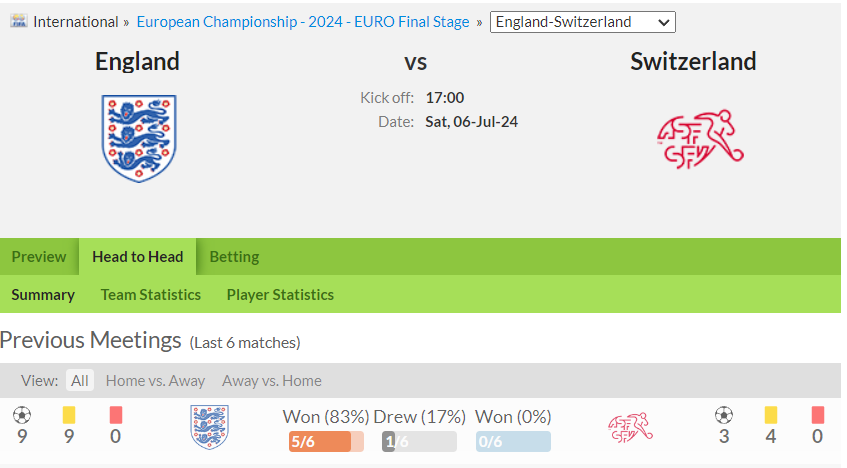Open the Preview tab
The width and height of the screenshot is (847, 468).
click(39, 257)
